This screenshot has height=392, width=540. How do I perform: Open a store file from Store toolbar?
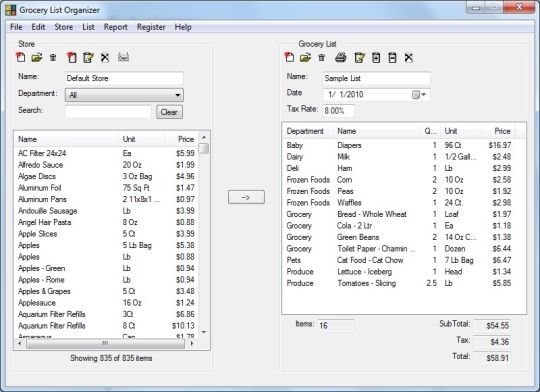click(x=37, y=57)
